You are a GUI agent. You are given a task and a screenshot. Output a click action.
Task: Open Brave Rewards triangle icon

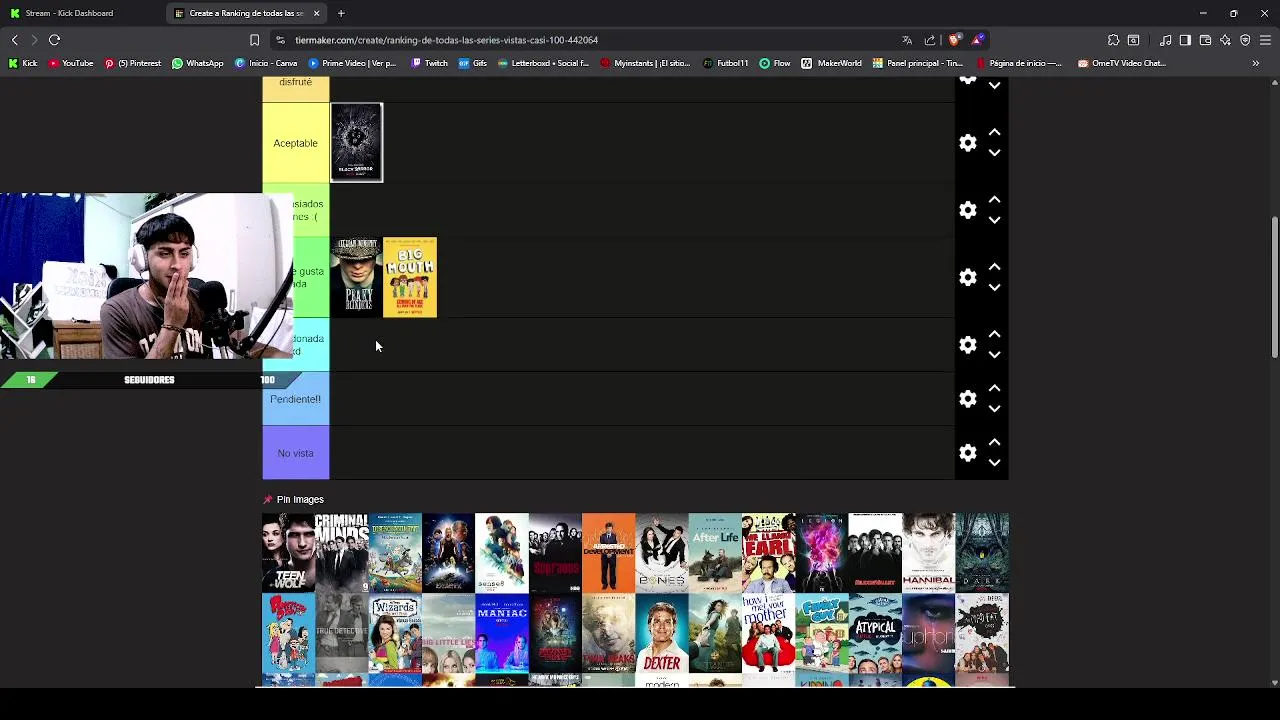978,40
